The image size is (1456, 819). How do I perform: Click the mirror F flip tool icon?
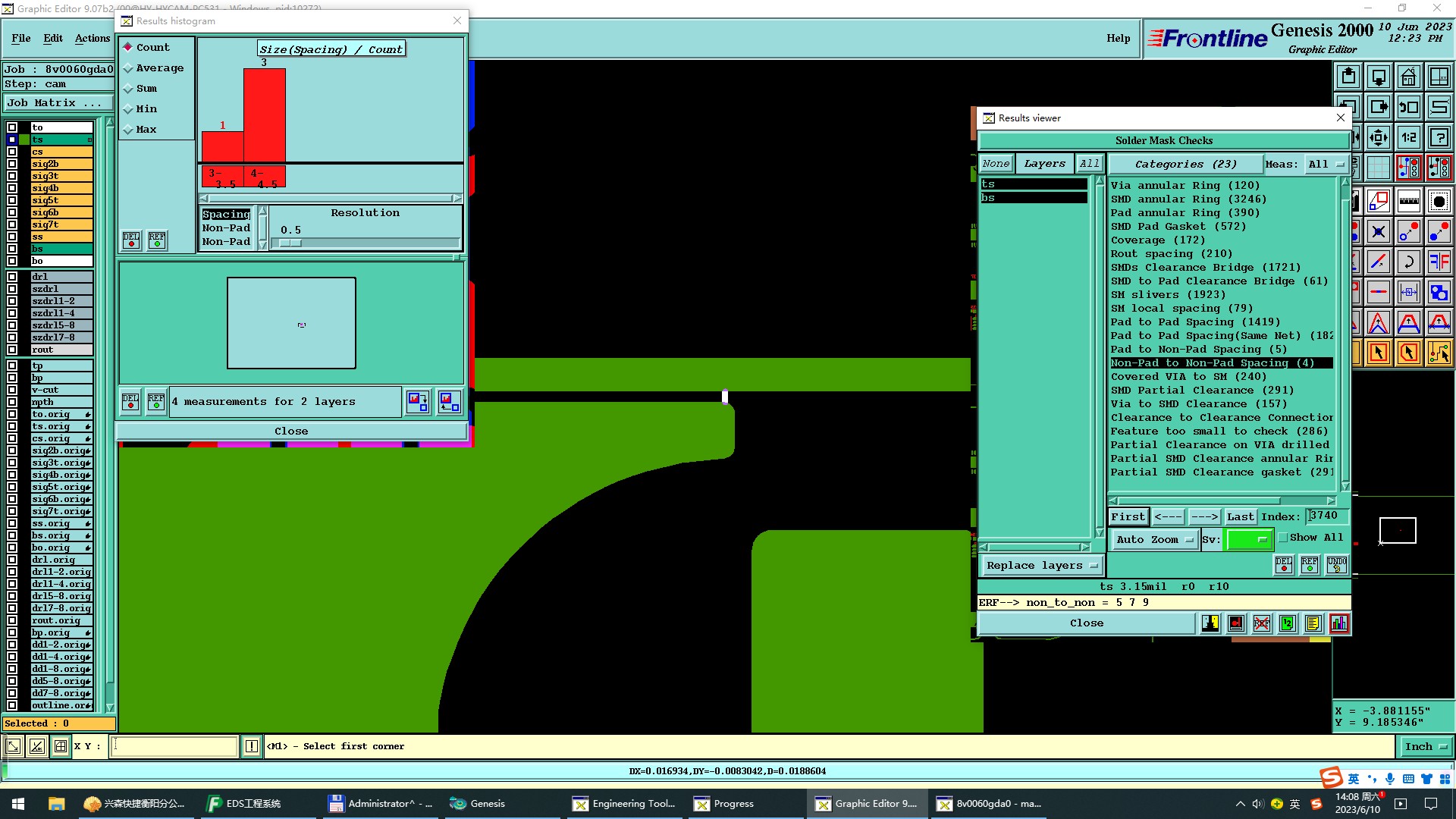tap(1439, 262)
